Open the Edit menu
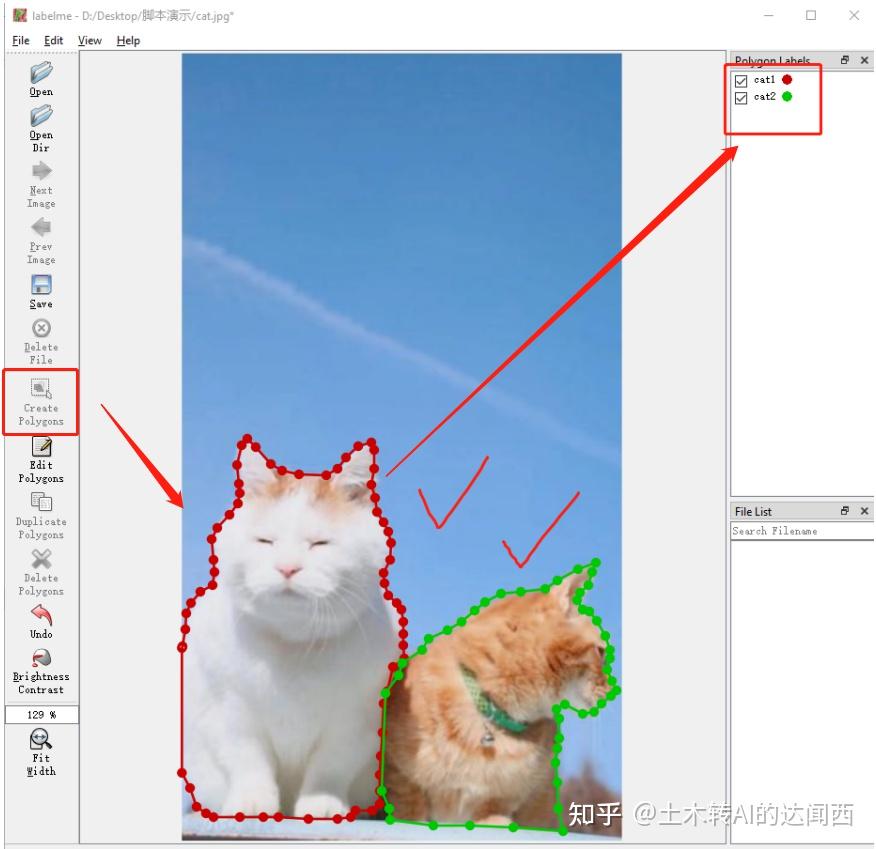Screen dimensions: 876x849 click(x=53, y=40)
